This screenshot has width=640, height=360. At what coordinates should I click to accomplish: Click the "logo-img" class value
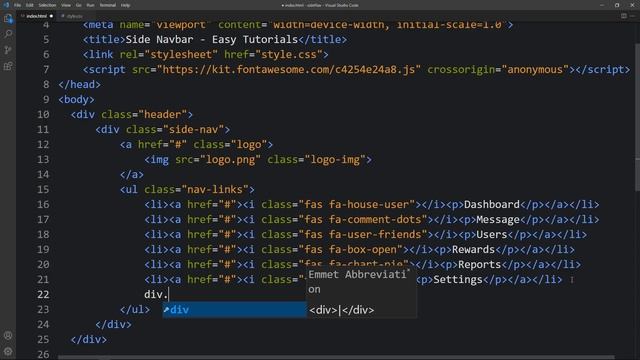[x=335, y=160]
